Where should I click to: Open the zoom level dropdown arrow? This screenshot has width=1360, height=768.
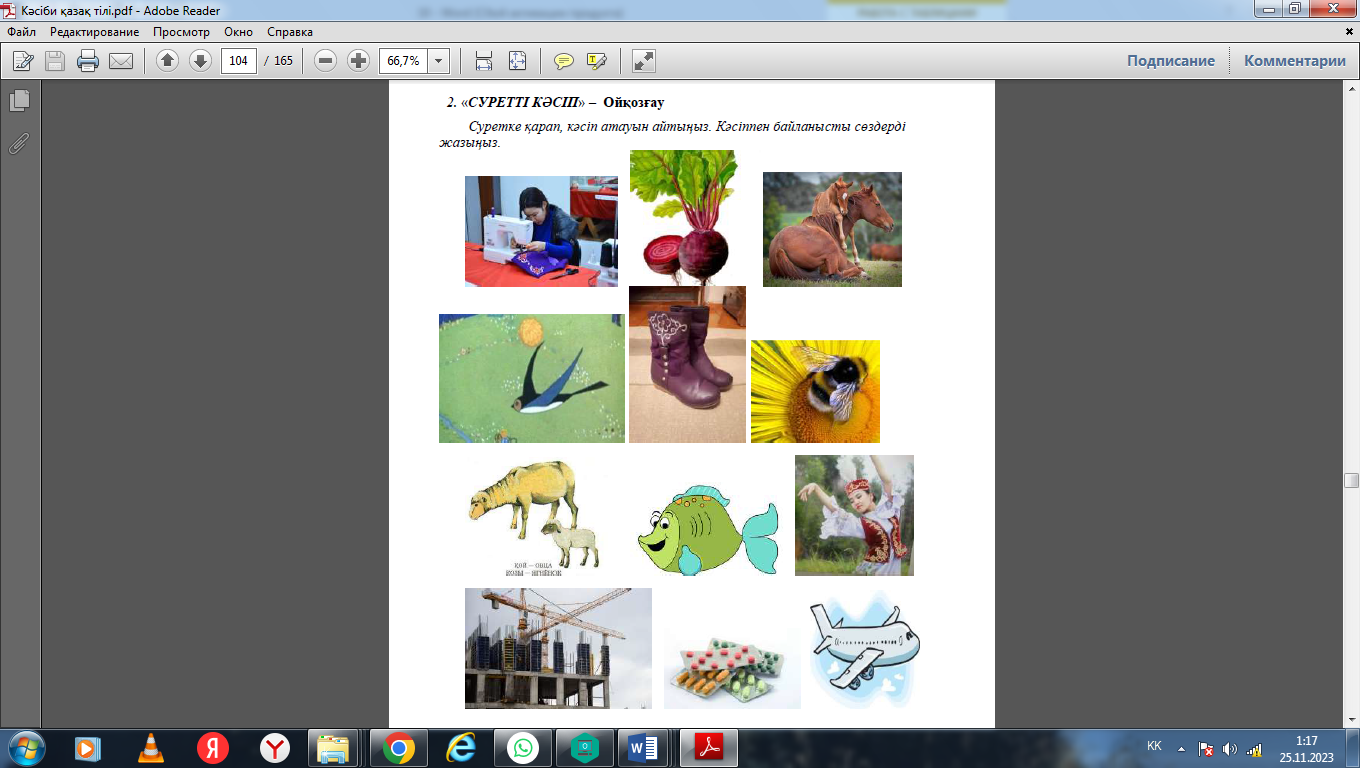[x=438, y=61]
